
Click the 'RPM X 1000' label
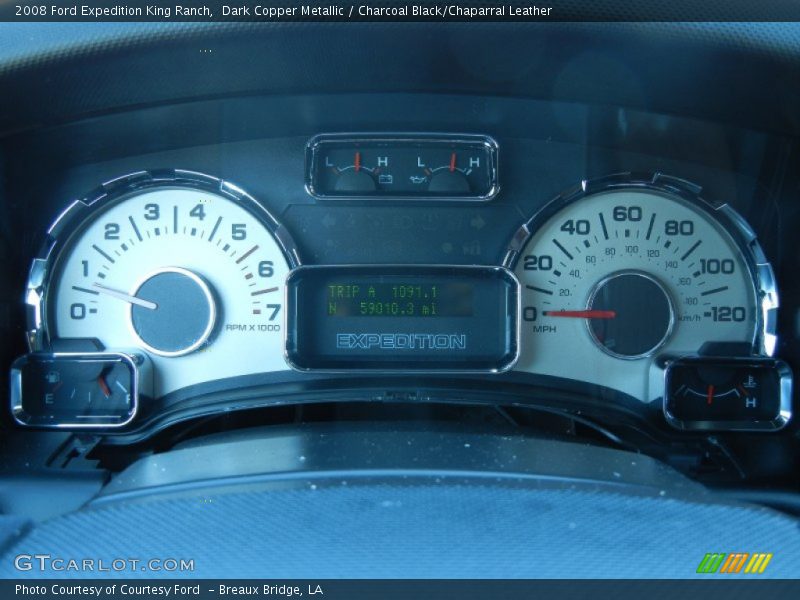click(253, 328)
